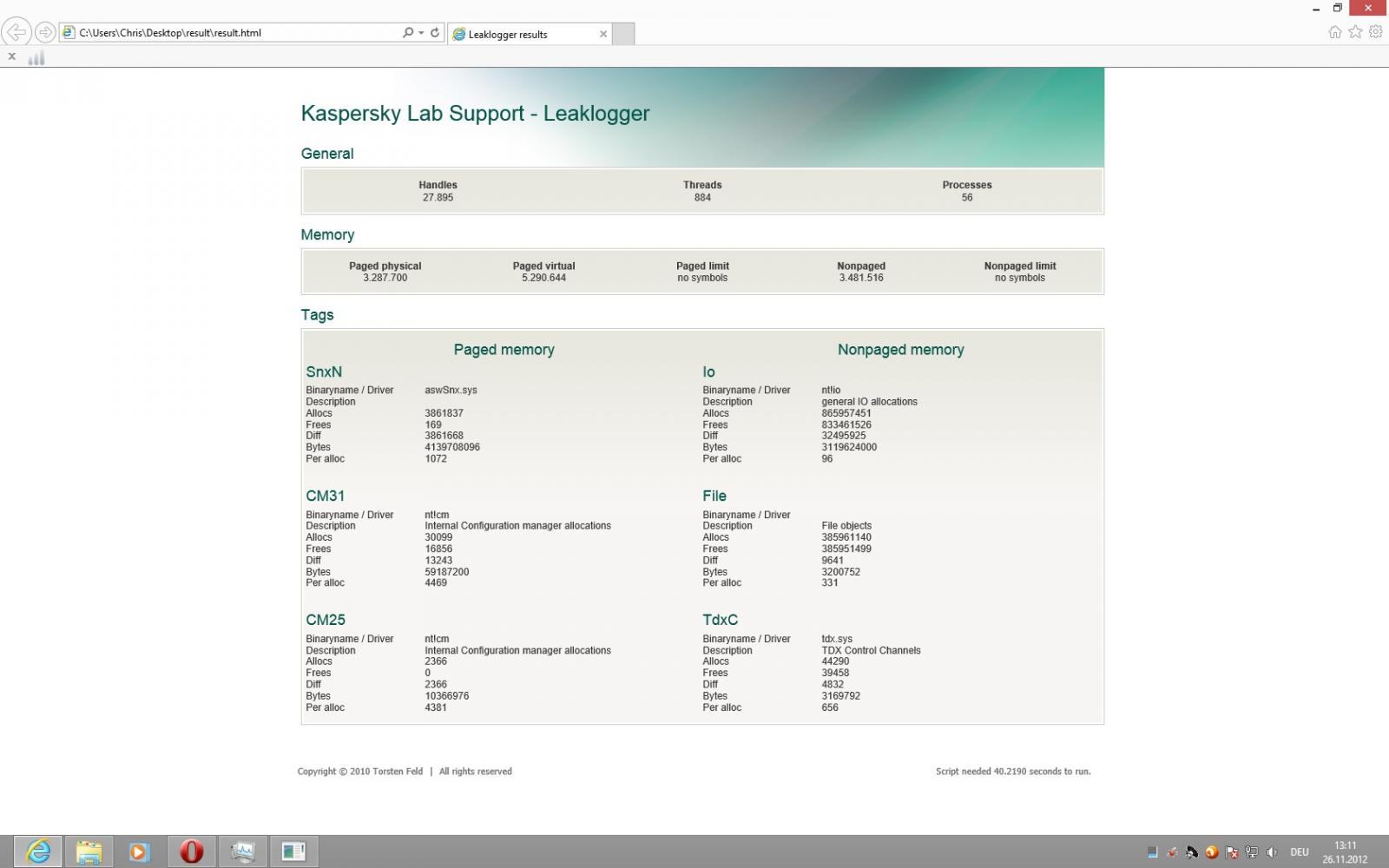This screenshot has height=868, width=1389.
Task: Click the Nonpaged memory column heading
Action: tap(900, 350)
